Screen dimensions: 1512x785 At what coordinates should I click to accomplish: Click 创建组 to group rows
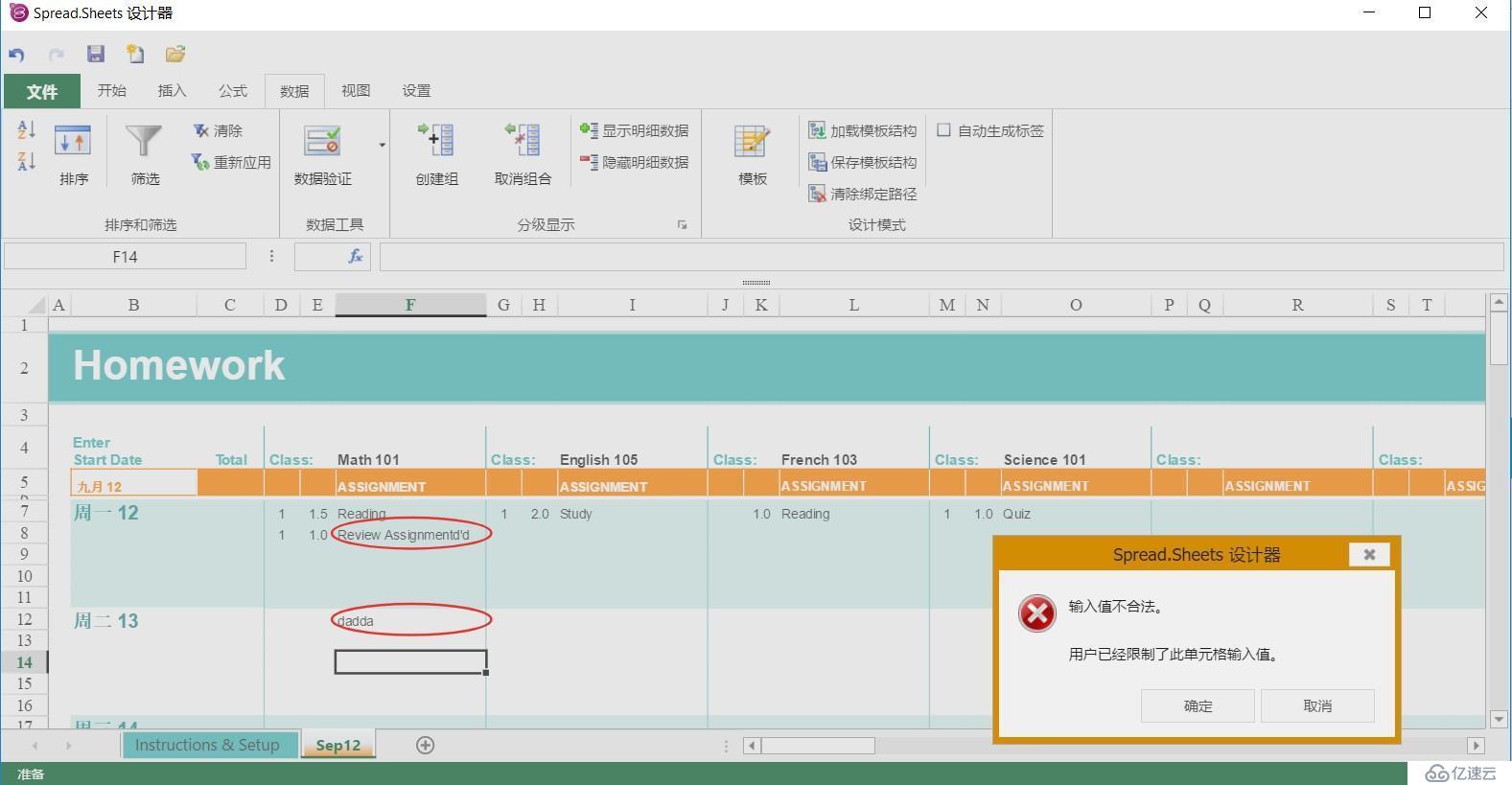click(436, 153)
